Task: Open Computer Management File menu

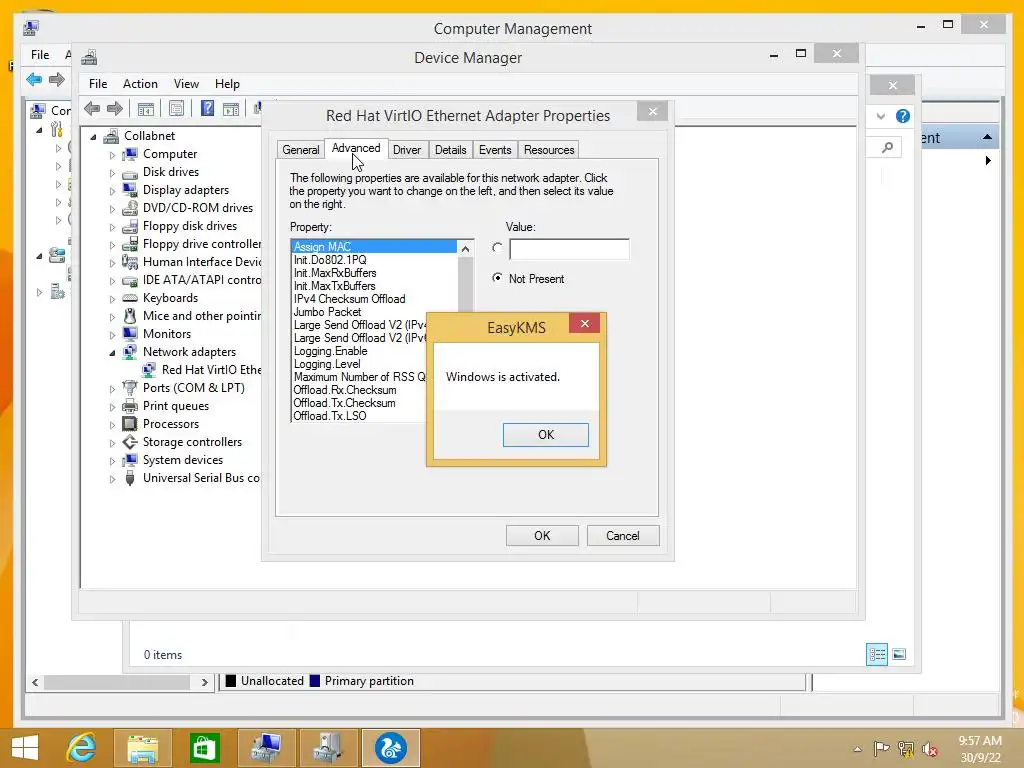Action: pos(40,55)
